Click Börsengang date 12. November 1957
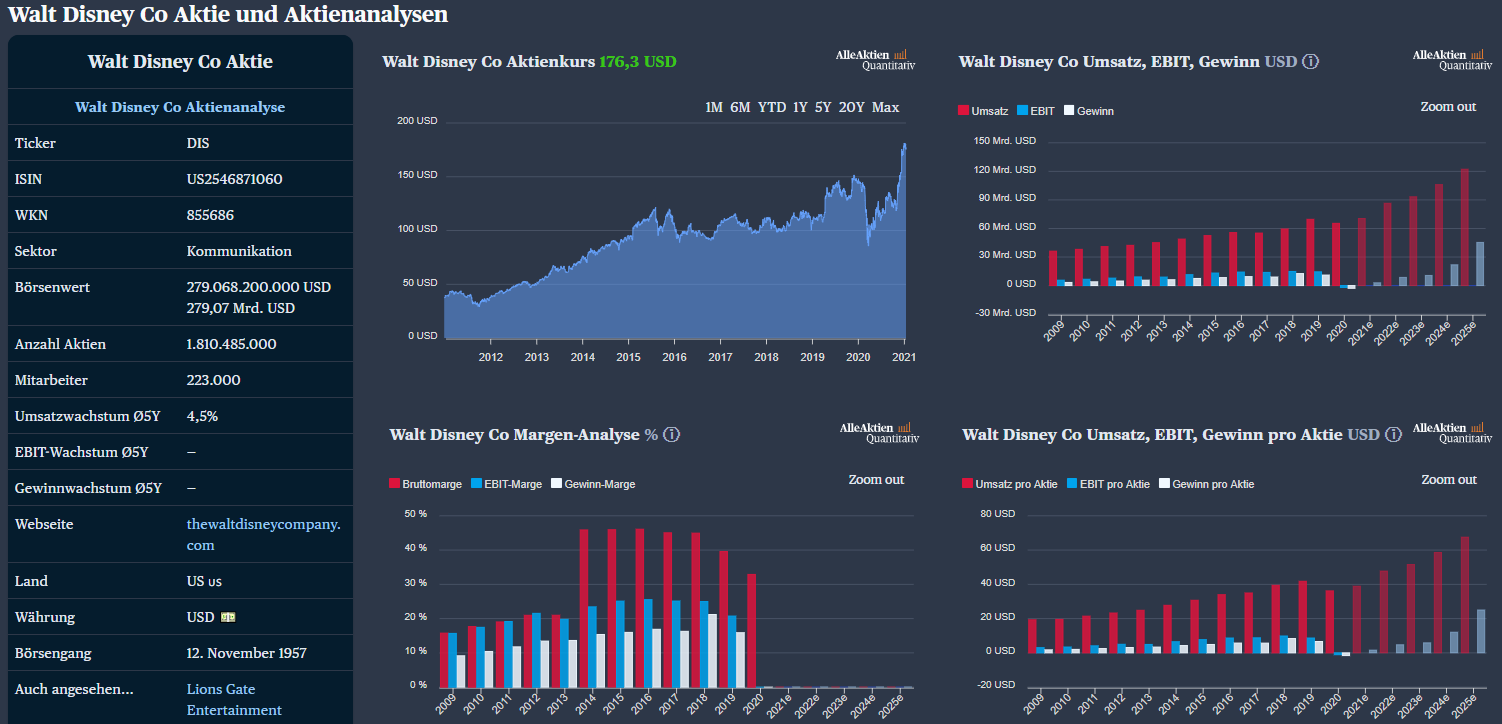Viewport: 1502px width, 724px height. click(x=247, y=653)
